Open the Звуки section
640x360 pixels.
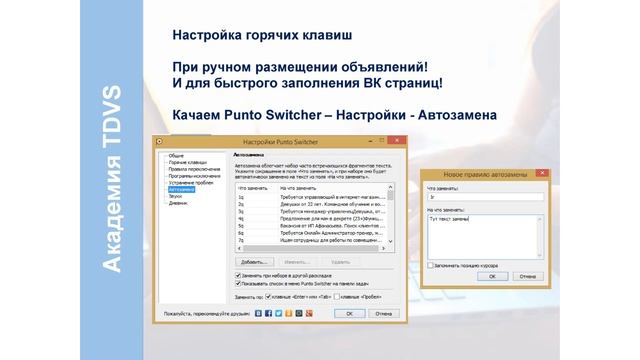click(x=175, y=196)
